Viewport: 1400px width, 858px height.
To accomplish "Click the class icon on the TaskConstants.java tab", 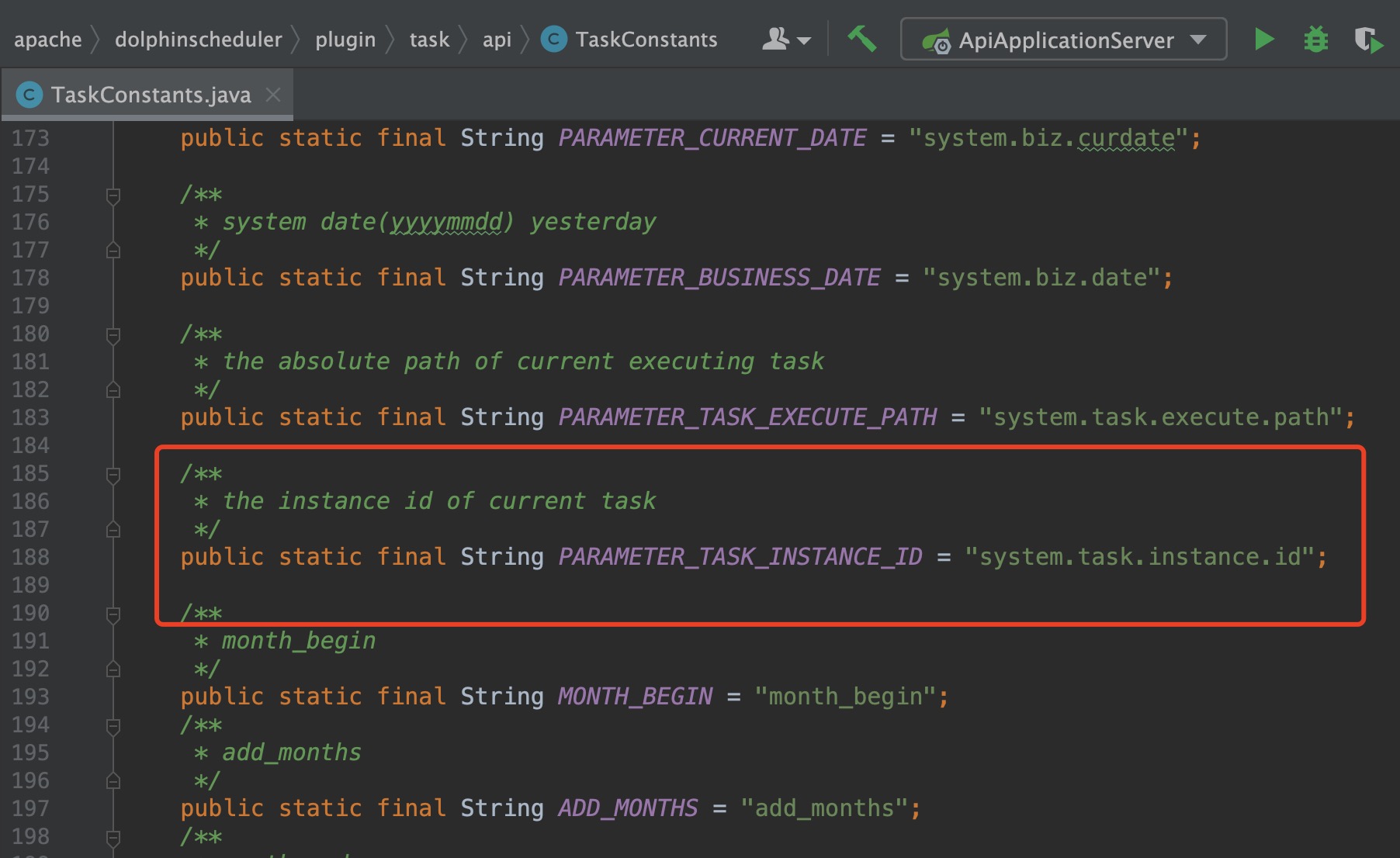I will tap(31, 94).
